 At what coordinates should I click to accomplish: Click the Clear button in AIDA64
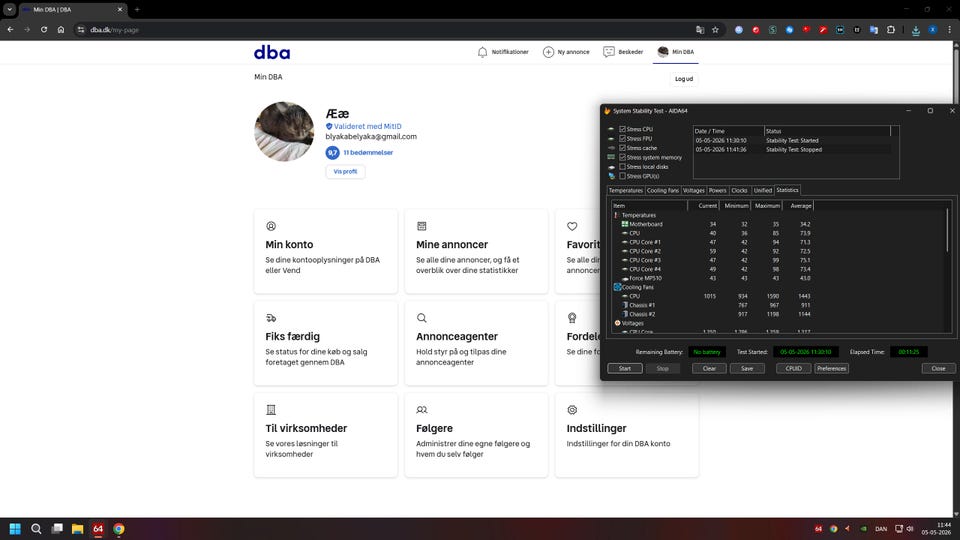[x=709, y=369]
